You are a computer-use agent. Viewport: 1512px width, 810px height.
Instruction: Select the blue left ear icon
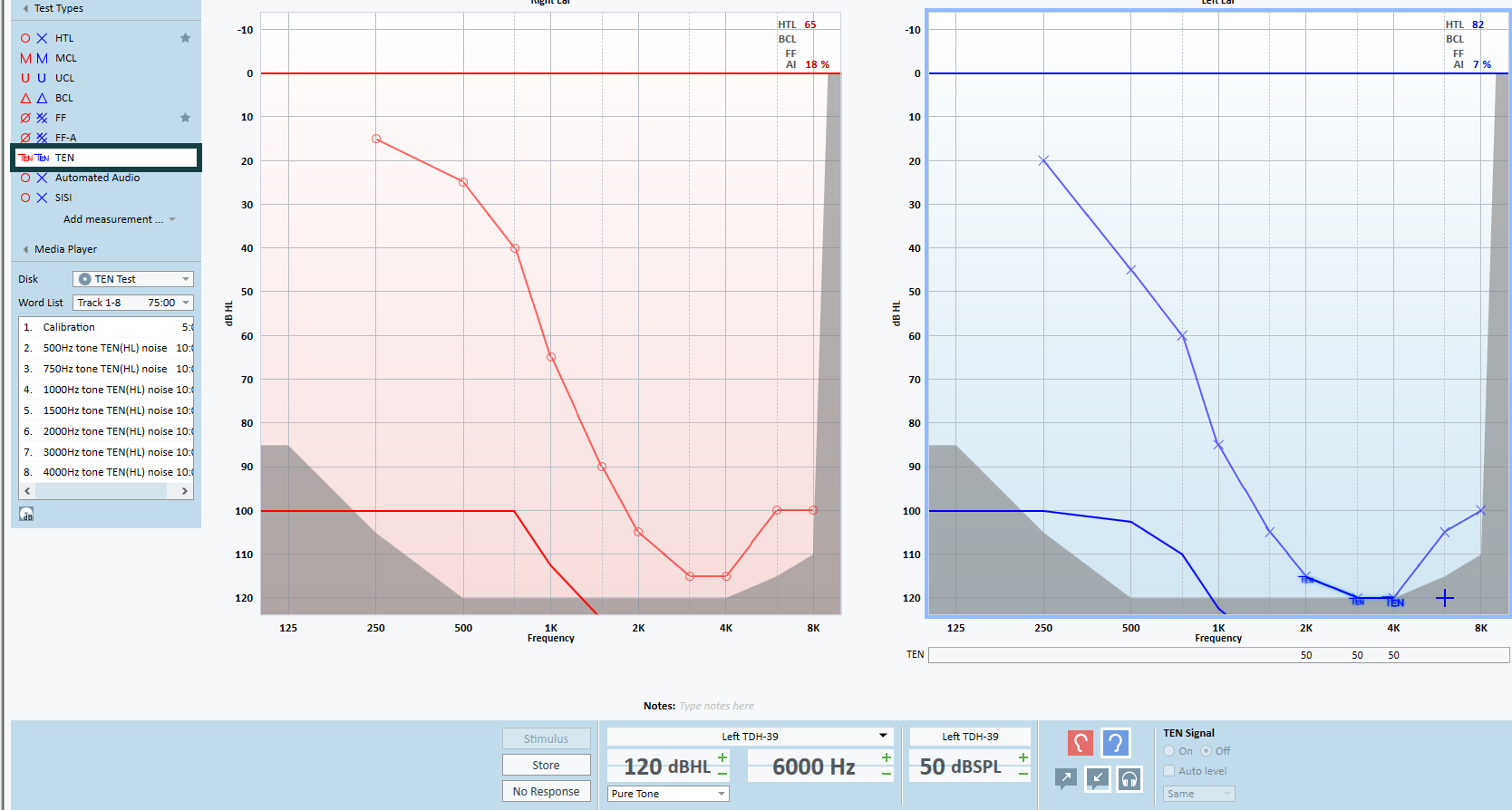[1116, 744]
